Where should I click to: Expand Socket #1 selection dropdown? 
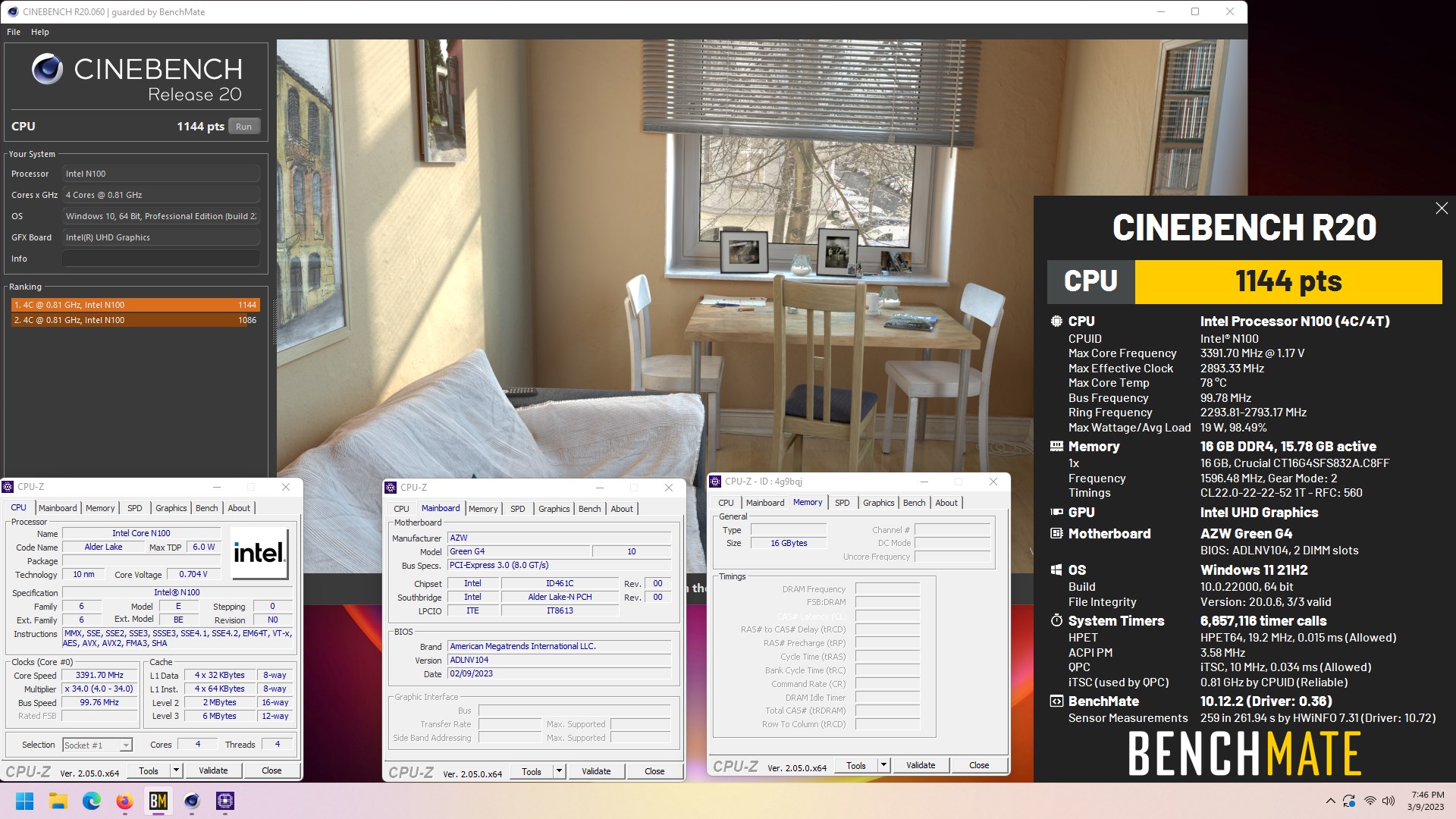(x=126, y=745)
